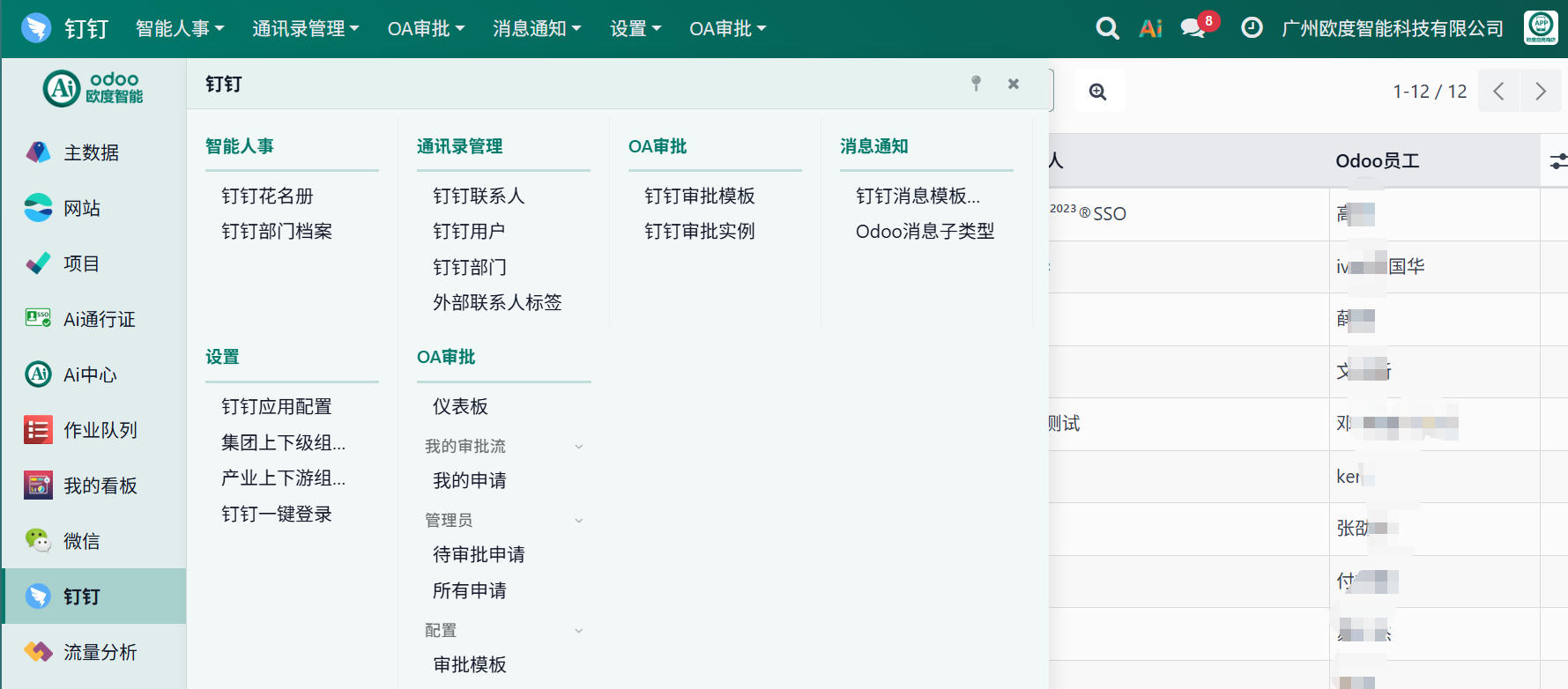
Task: Expand 智能人事 top menu dropdown
Action: (180, 29)
